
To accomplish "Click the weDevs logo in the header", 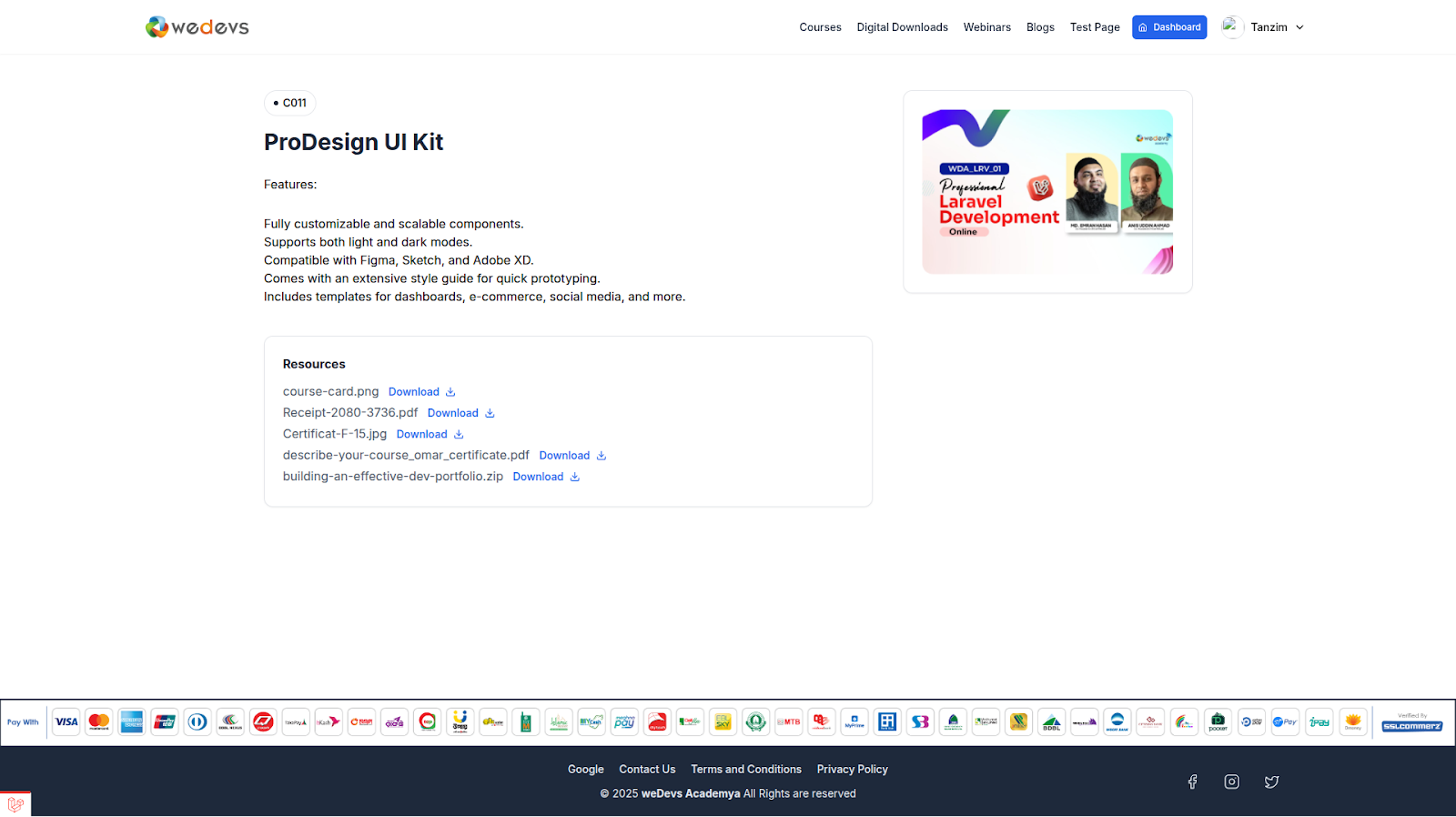I will click(197, 27).
